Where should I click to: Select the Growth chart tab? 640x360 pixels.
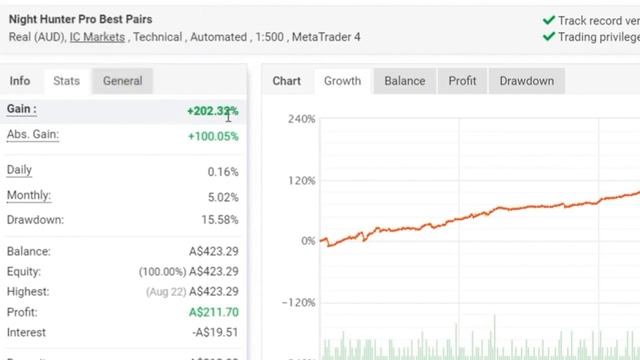[342, 81]
